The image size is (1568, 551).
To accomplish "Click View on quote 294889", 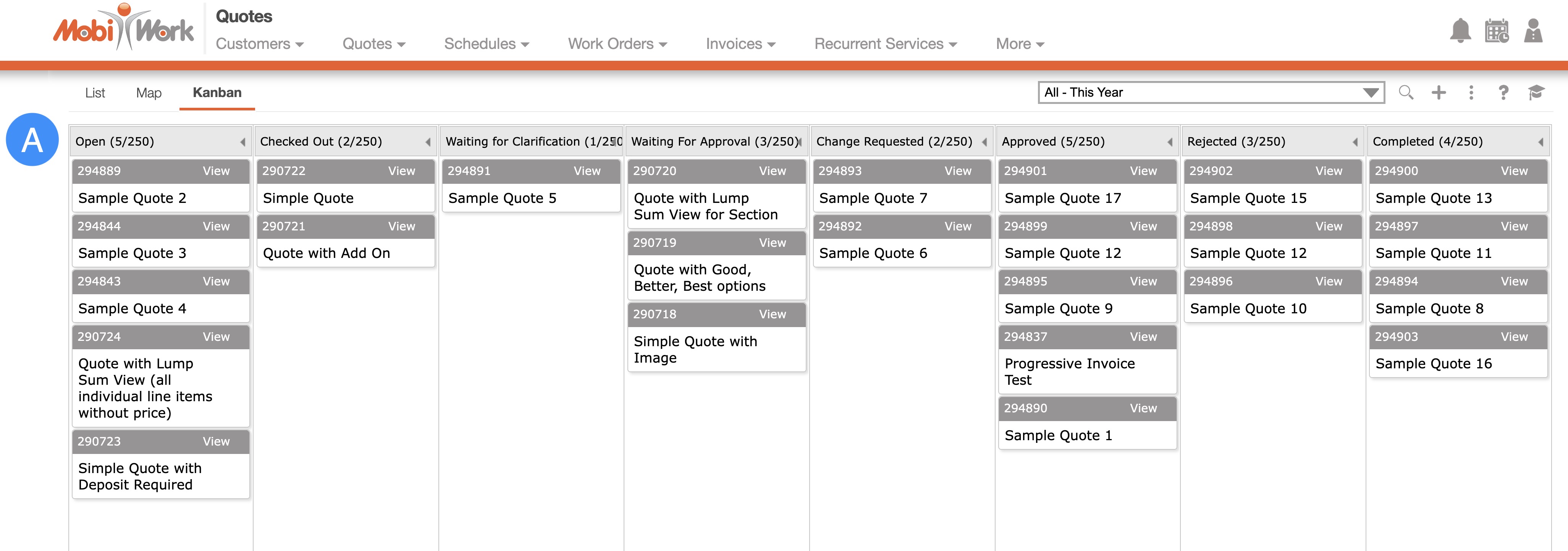I will tap(216, 171).
